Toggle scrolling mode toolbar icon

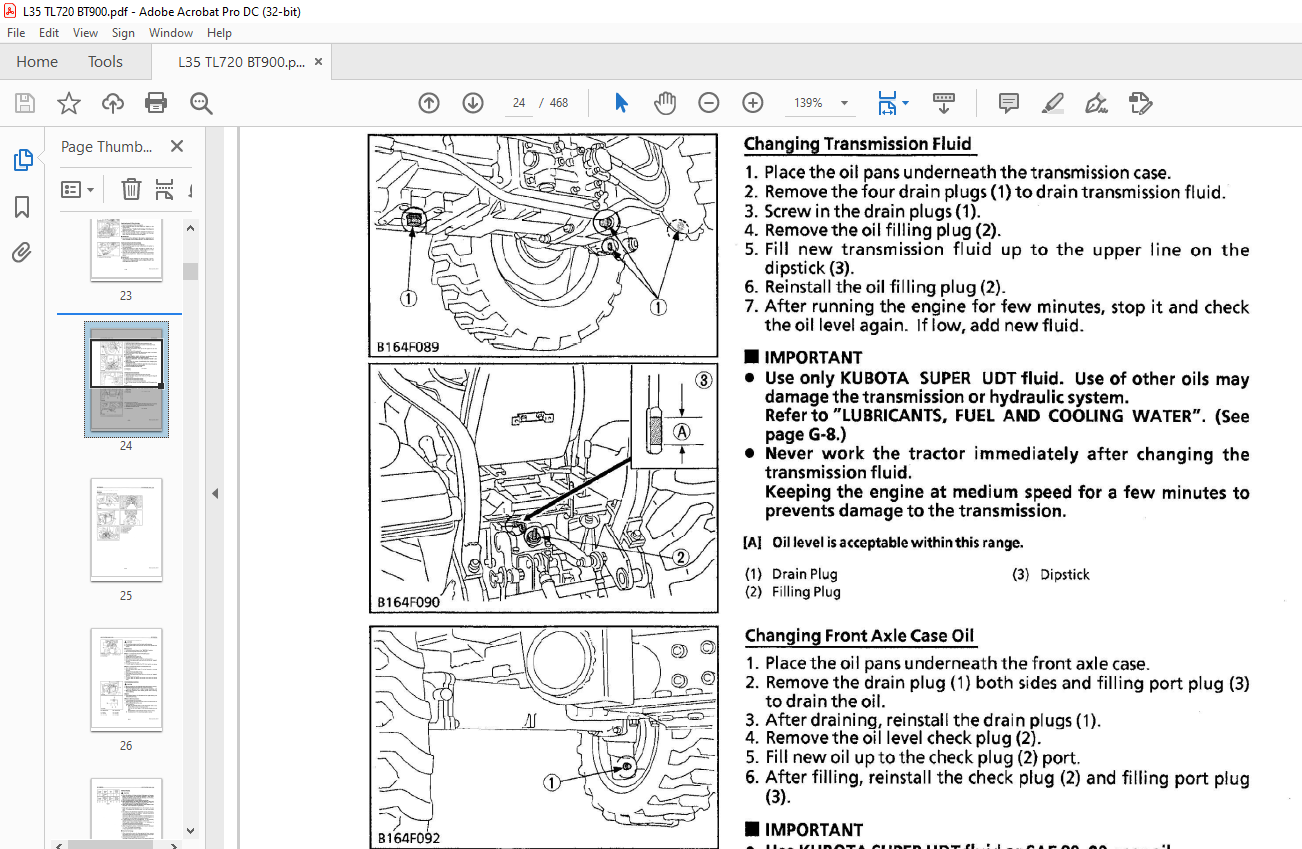pos(943,103)
